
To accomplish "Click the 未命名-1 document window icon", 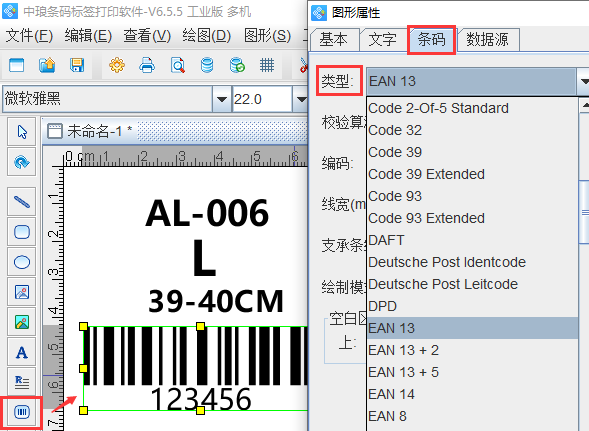I will click(55, 131).
